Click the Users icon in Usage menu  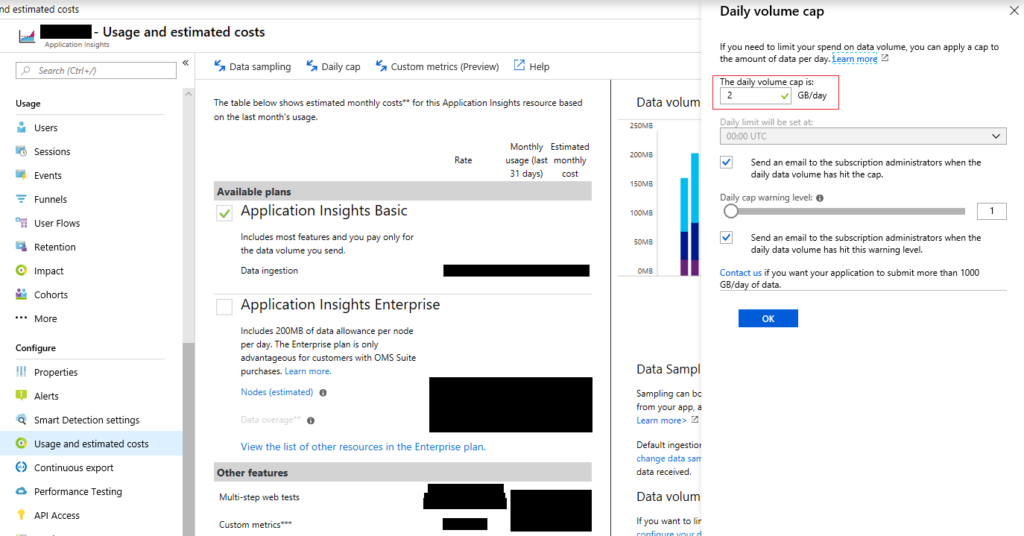(x=22, y=127)
